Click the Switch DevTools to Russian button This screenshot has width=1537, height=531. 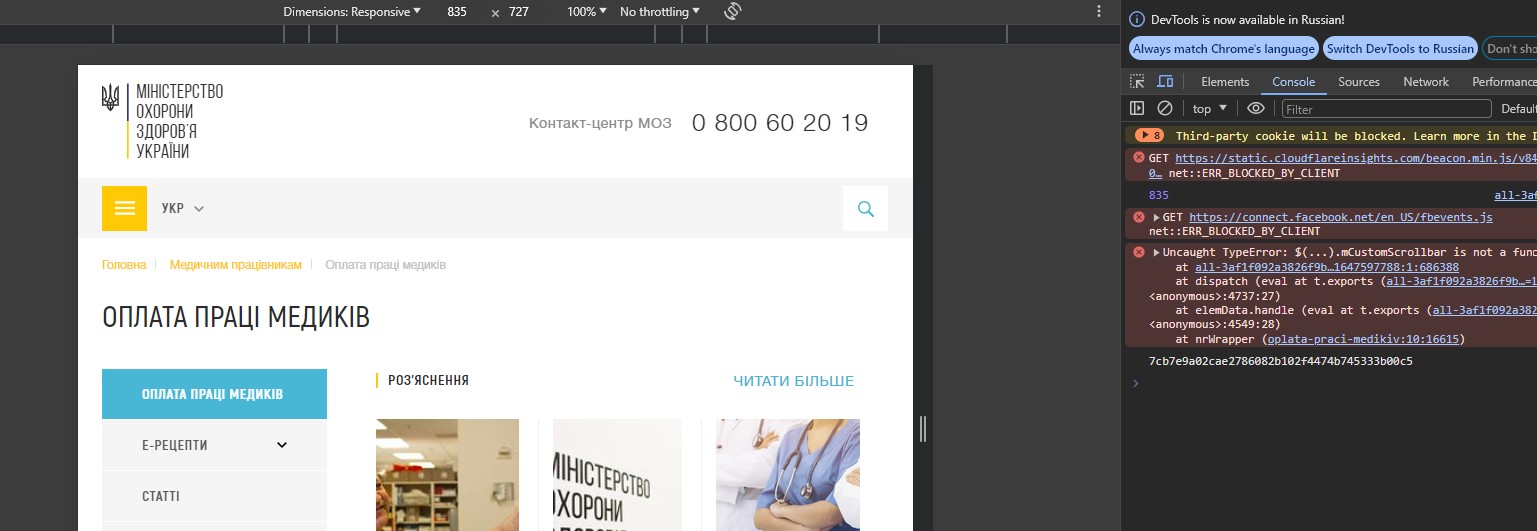(1400, 48)
